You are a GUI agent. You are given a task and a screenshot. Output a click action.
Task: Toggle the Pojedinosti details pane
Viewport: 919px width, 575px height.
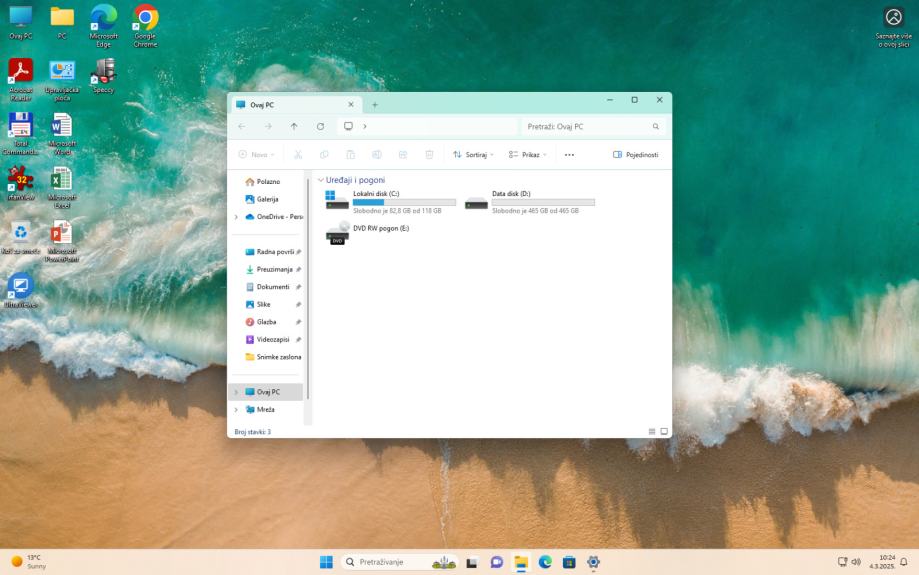[x=636, y=155]
